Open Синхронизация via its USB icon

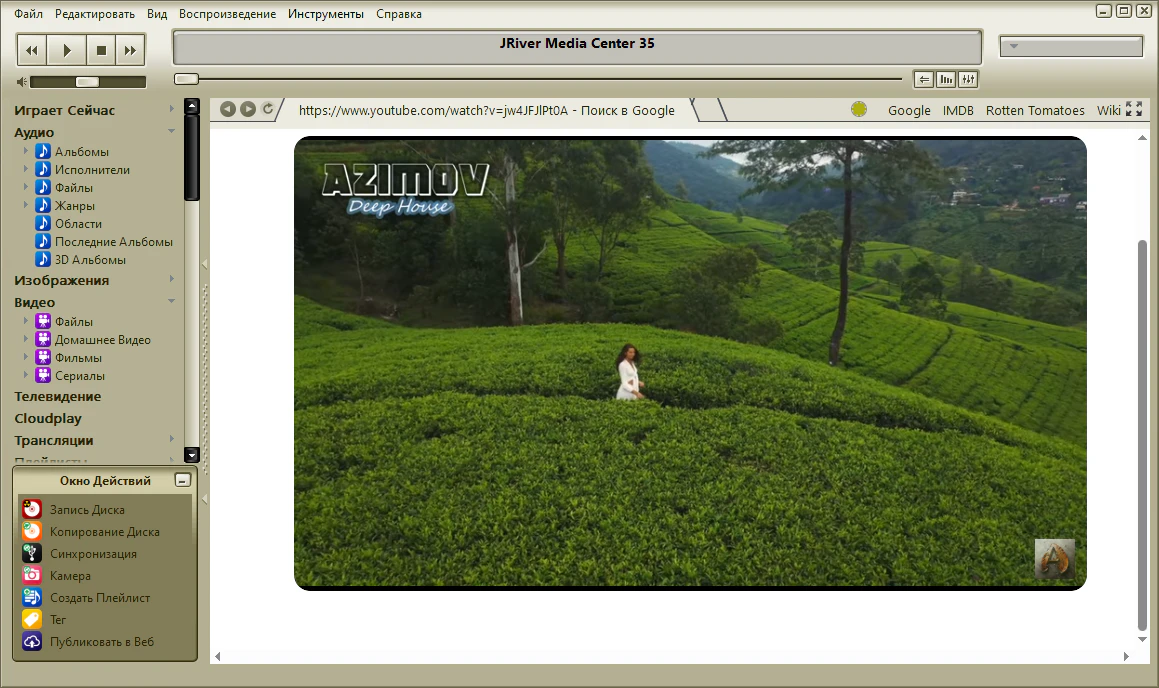31,554
